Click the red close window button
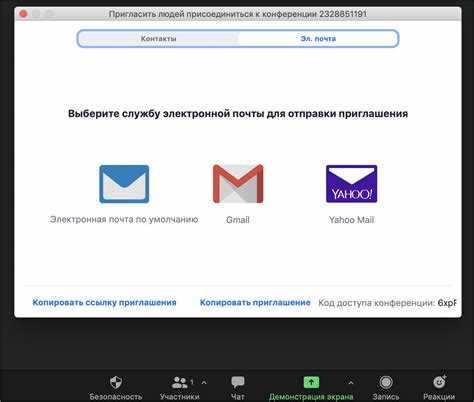The height and width of the screenshot is (402, 474). coord(23,14)
